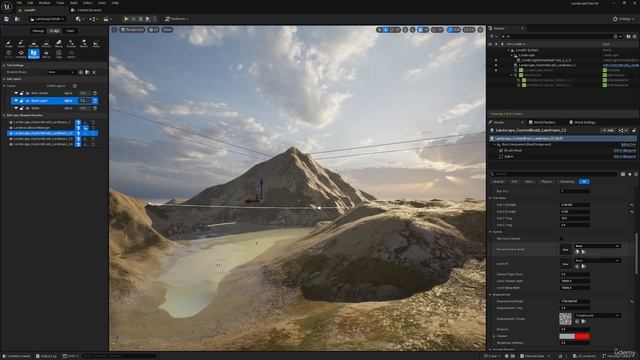Select the Mirror landscape tool
The image size is (640, 360).
pyautogui.click(x=46, y=54)
